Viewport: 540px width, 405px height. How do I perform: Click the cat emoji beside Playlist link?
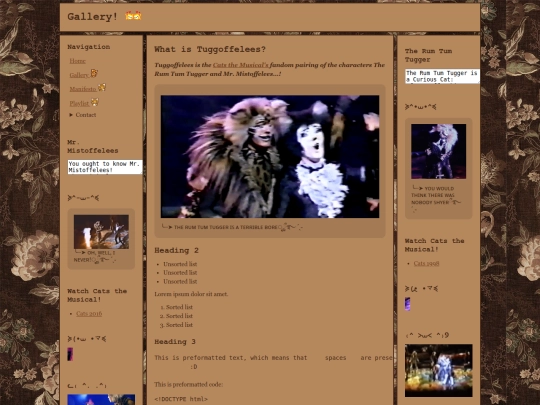[x=94, y=102]
